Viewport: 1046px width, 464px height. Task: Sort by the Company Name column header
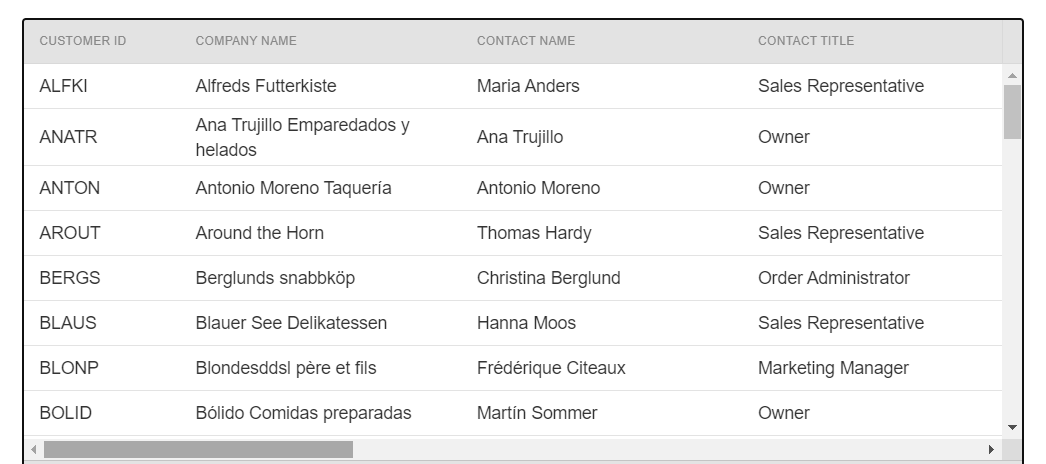[x=246, y=41]
